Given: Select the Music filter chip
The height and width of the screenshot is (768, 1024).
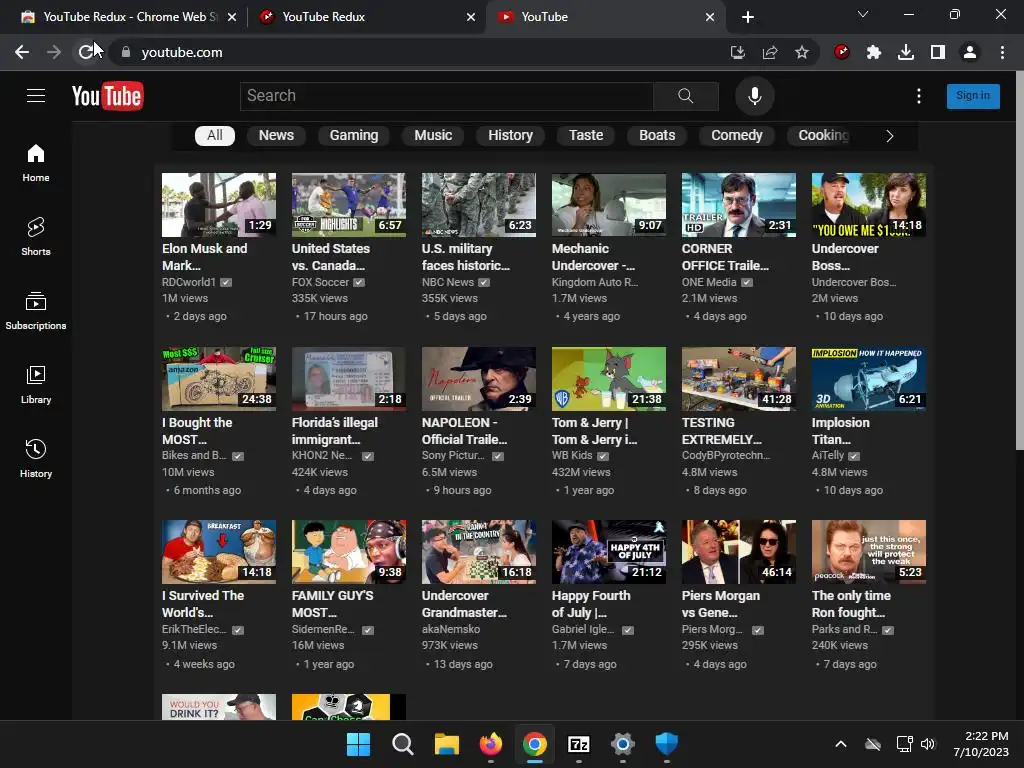Looking at the screenshot, I should tap(433, 135).
